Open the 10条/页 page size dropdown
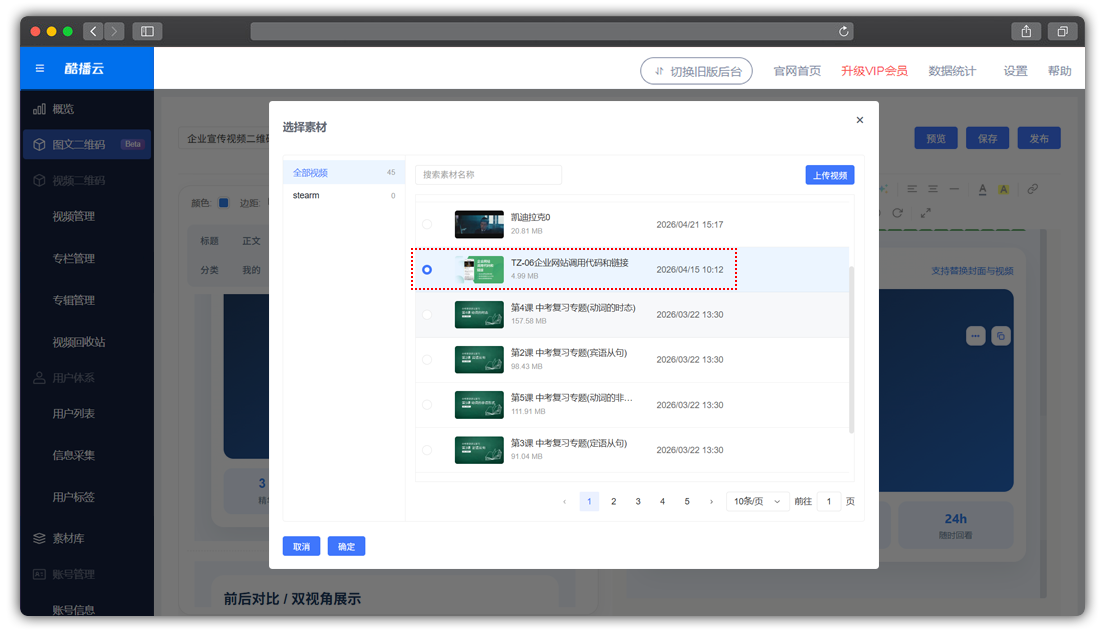1100x632 pixels. pos(757,502)
